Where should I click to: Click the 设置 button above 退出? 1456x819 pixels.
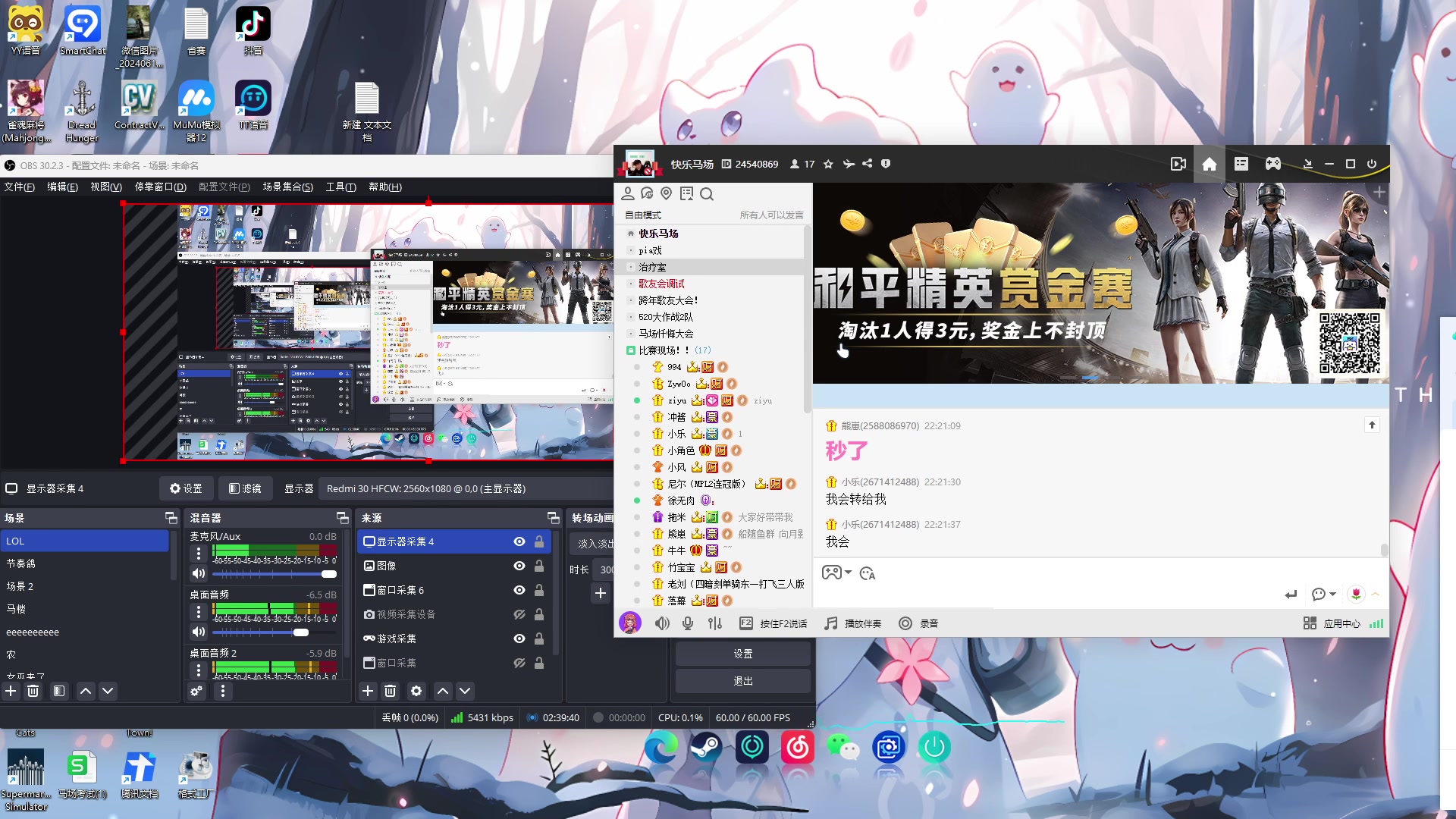pos(743,654)
